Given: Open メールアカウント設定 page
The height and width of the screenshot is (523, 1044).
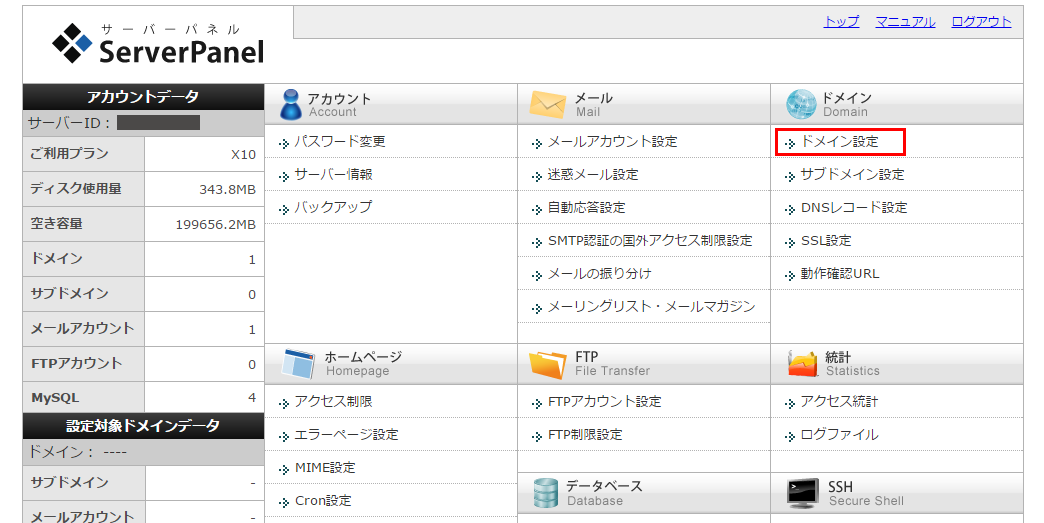Looking at the screenshot, I should click(x=612, y=142).
